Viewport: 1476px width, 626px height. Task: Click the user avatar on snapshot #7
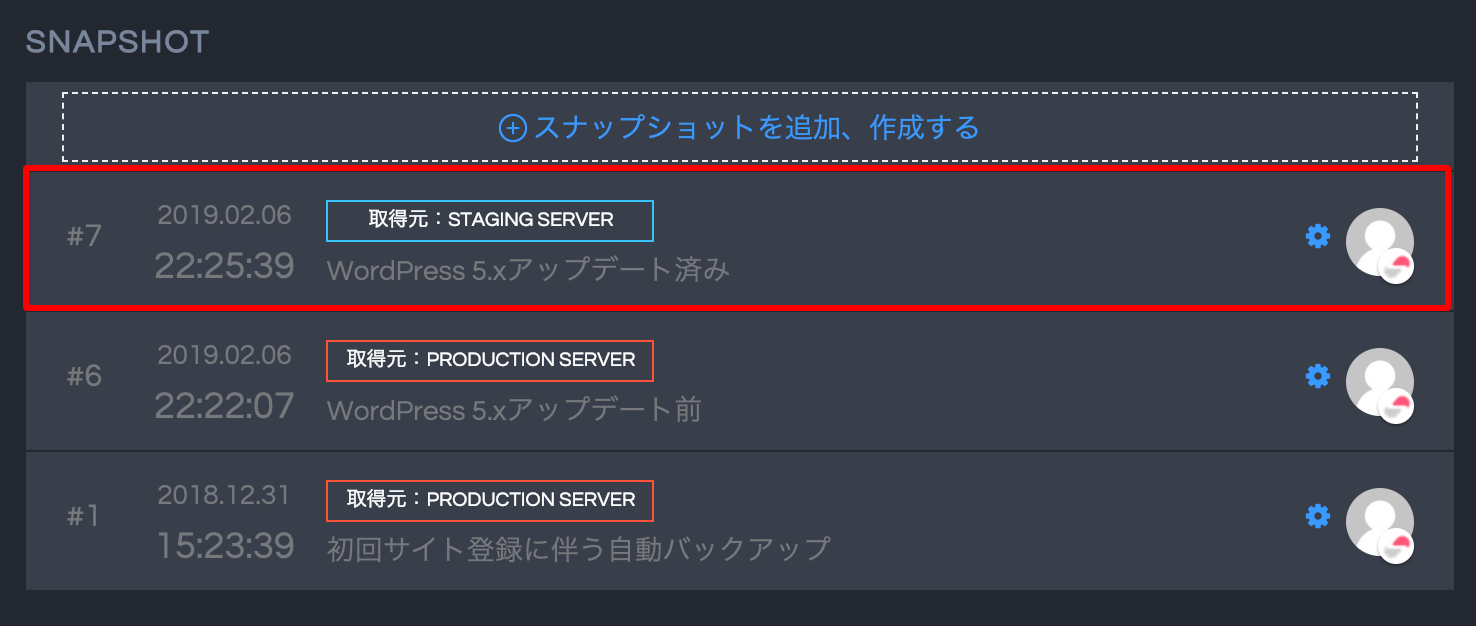(1379, 242)
